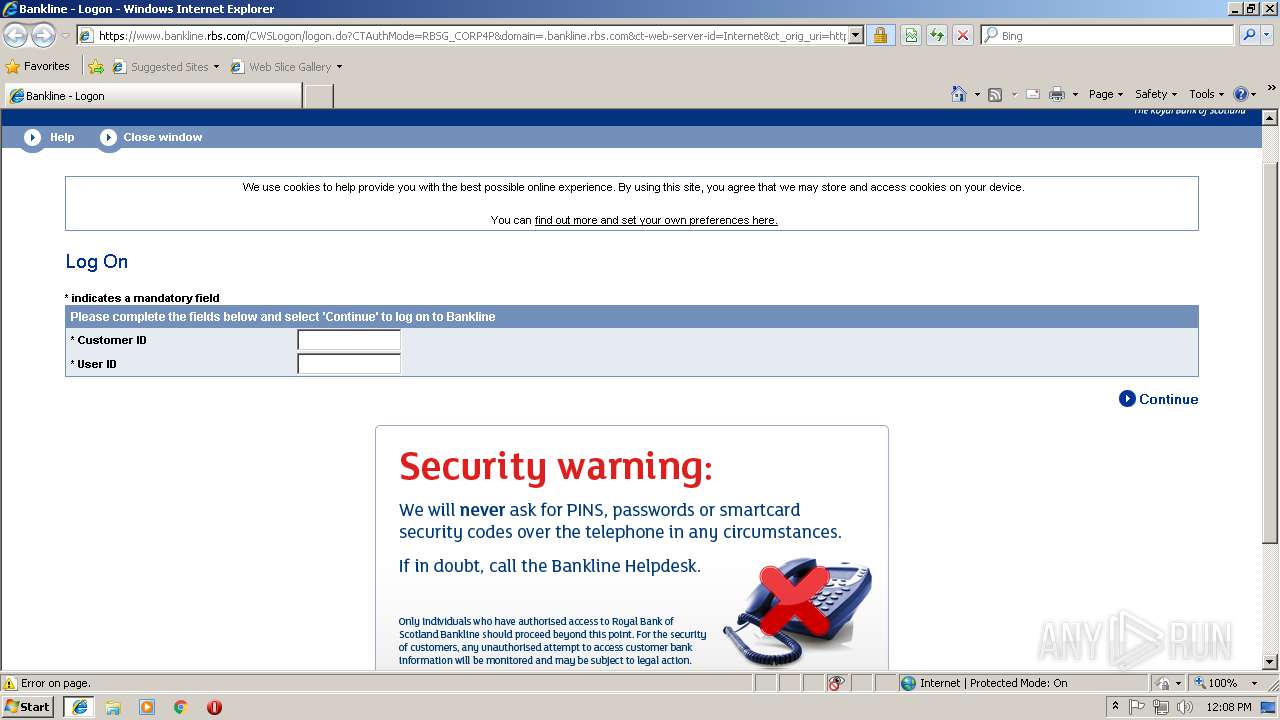Open Google Chrome from the taskbar
1280x720 pixels.
point(181,707)
